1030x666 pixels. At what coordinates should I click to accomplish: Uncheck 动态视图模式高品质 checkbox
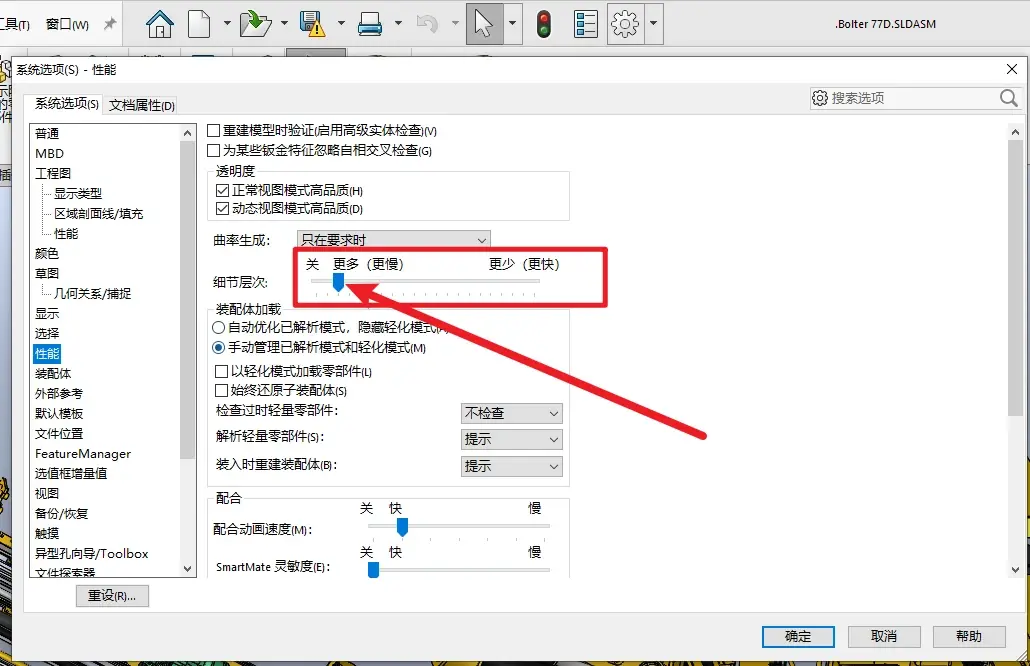point(222,209)
